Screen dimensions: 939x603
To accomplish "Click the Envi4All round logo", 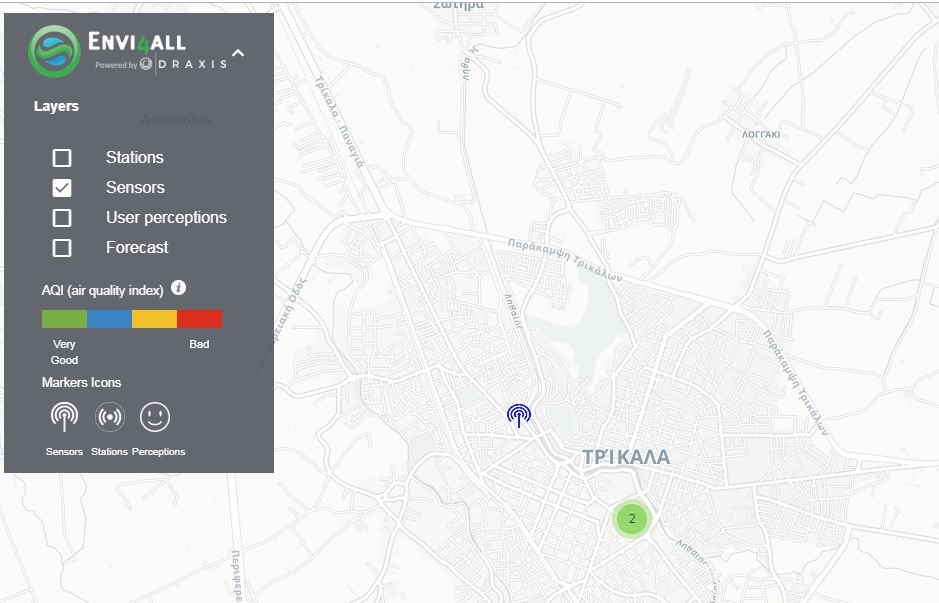I will [55, 51].
